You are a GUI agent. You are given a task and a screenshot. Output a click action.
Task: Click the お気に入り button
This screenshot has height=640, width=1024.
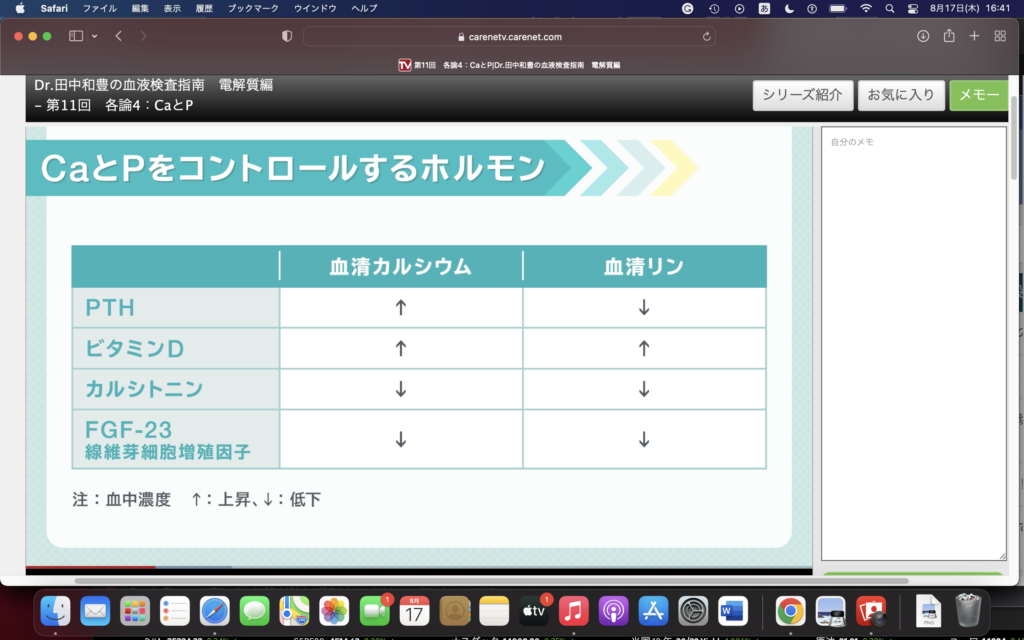[x=900, y=95]
